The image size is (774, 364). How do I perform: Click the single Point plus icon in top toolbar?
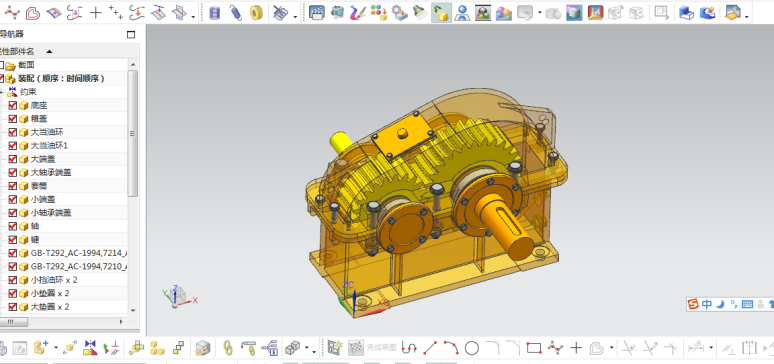pyautogui.click(x=95, y=12)
